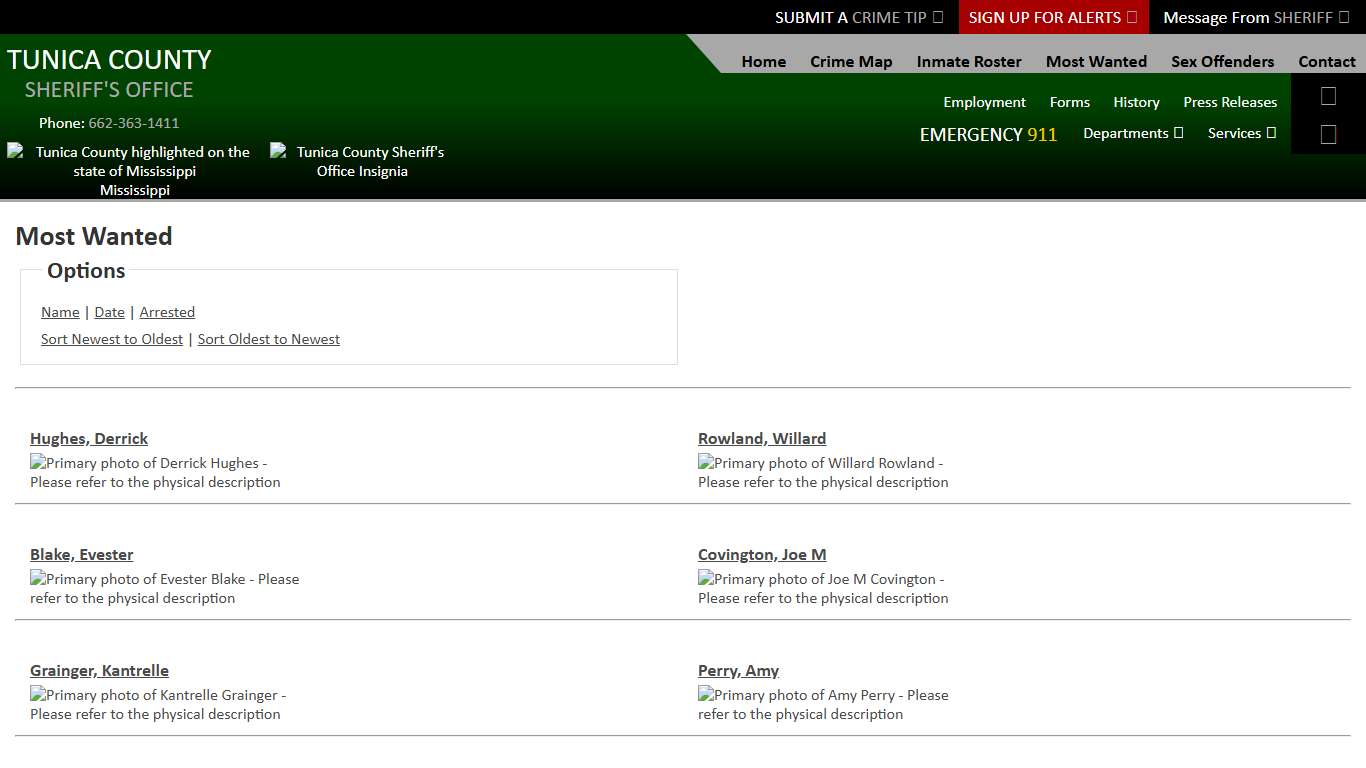
Task: Open Message From Sheriff panel
Action: (x=1255, y=17)
